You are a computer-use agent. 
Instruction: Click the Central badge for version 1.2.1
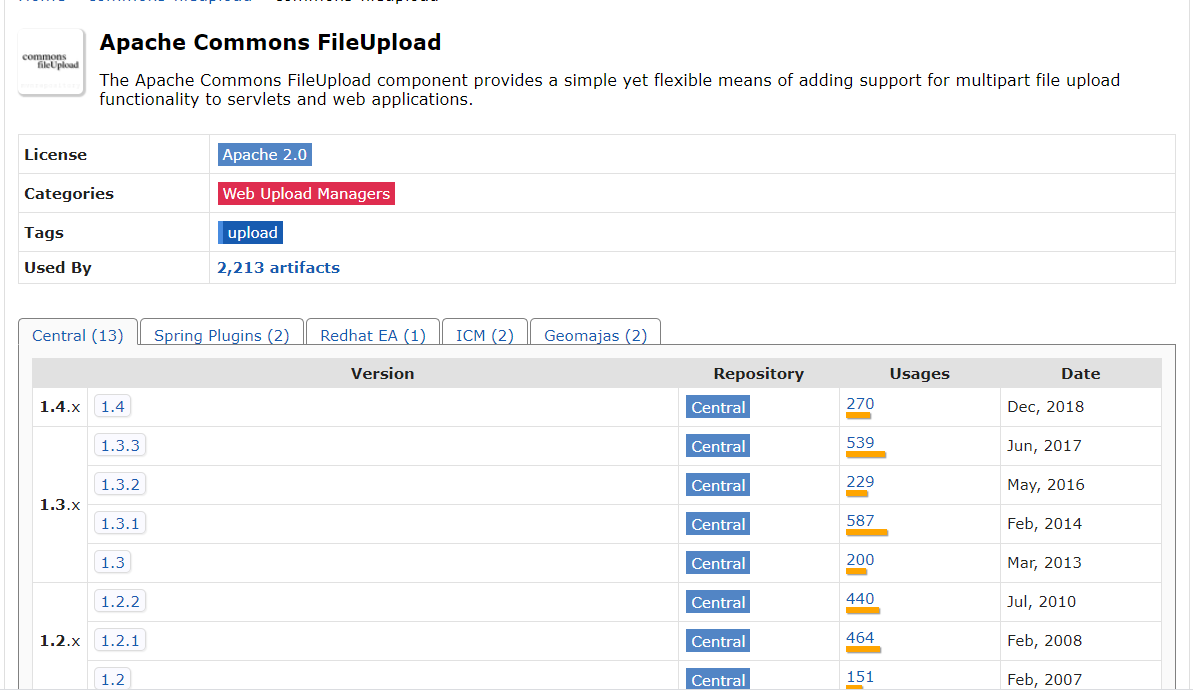tap(717, 641)
